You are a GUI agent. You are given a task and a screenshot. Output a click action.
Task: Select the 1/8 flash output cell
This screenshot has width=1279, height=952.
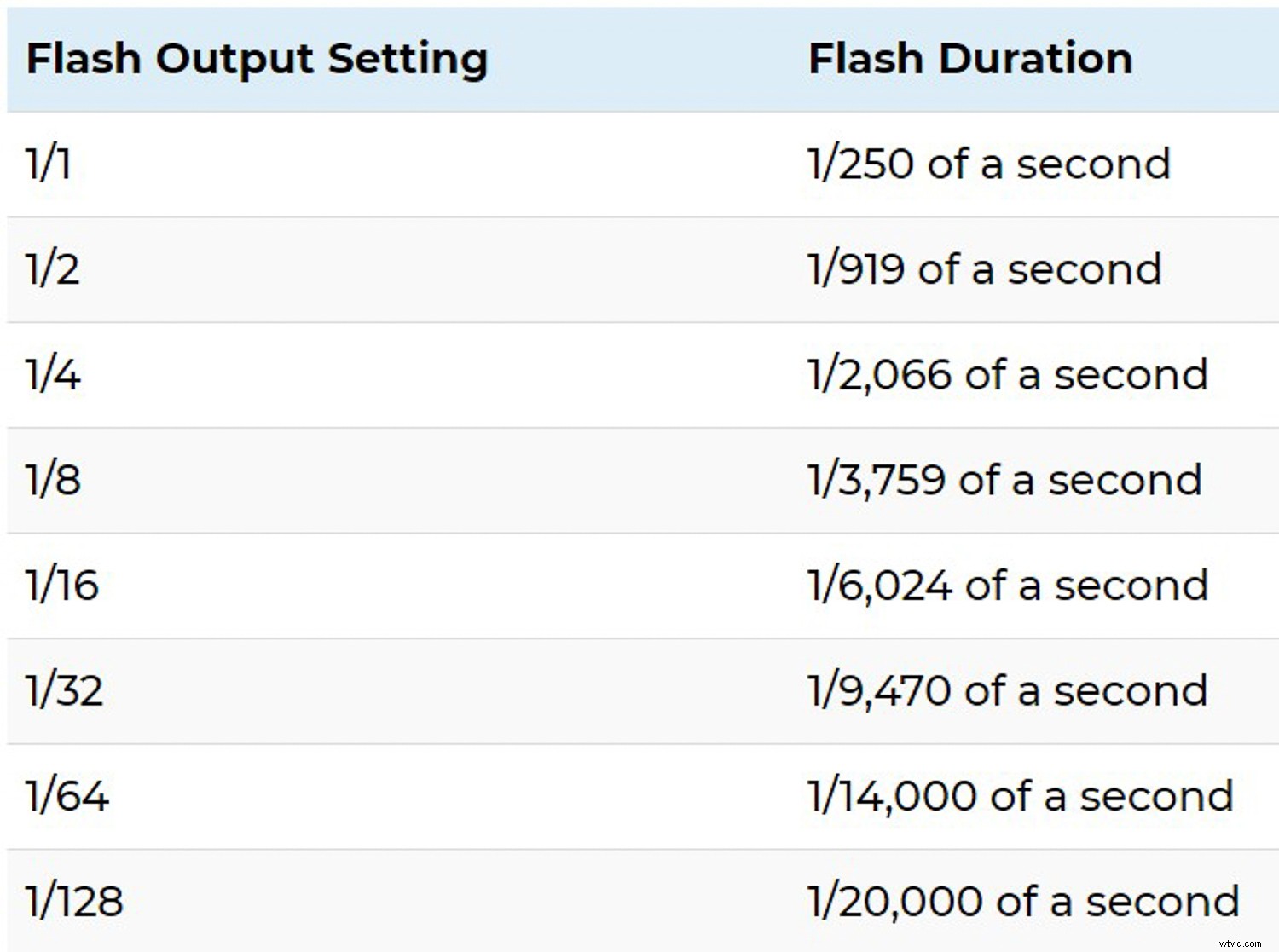pyautogui.click(x=53, y=480)
